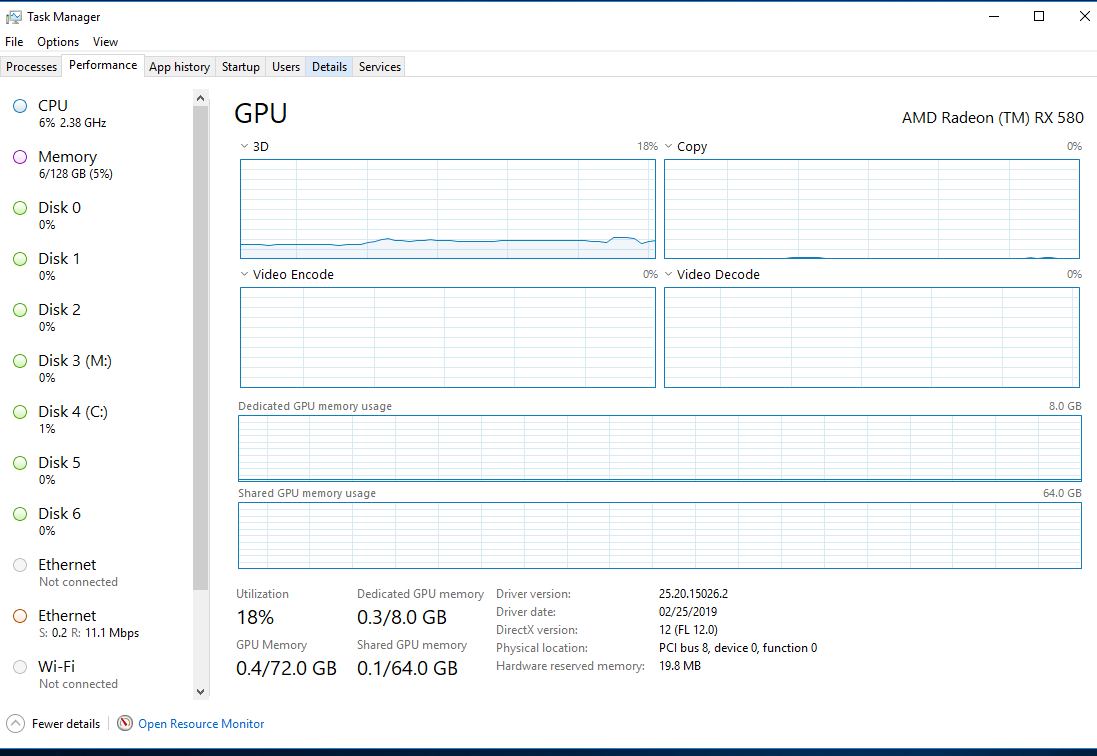
Task: Select the CPU circle icon in sidebar
Action: tap(20, 106)
